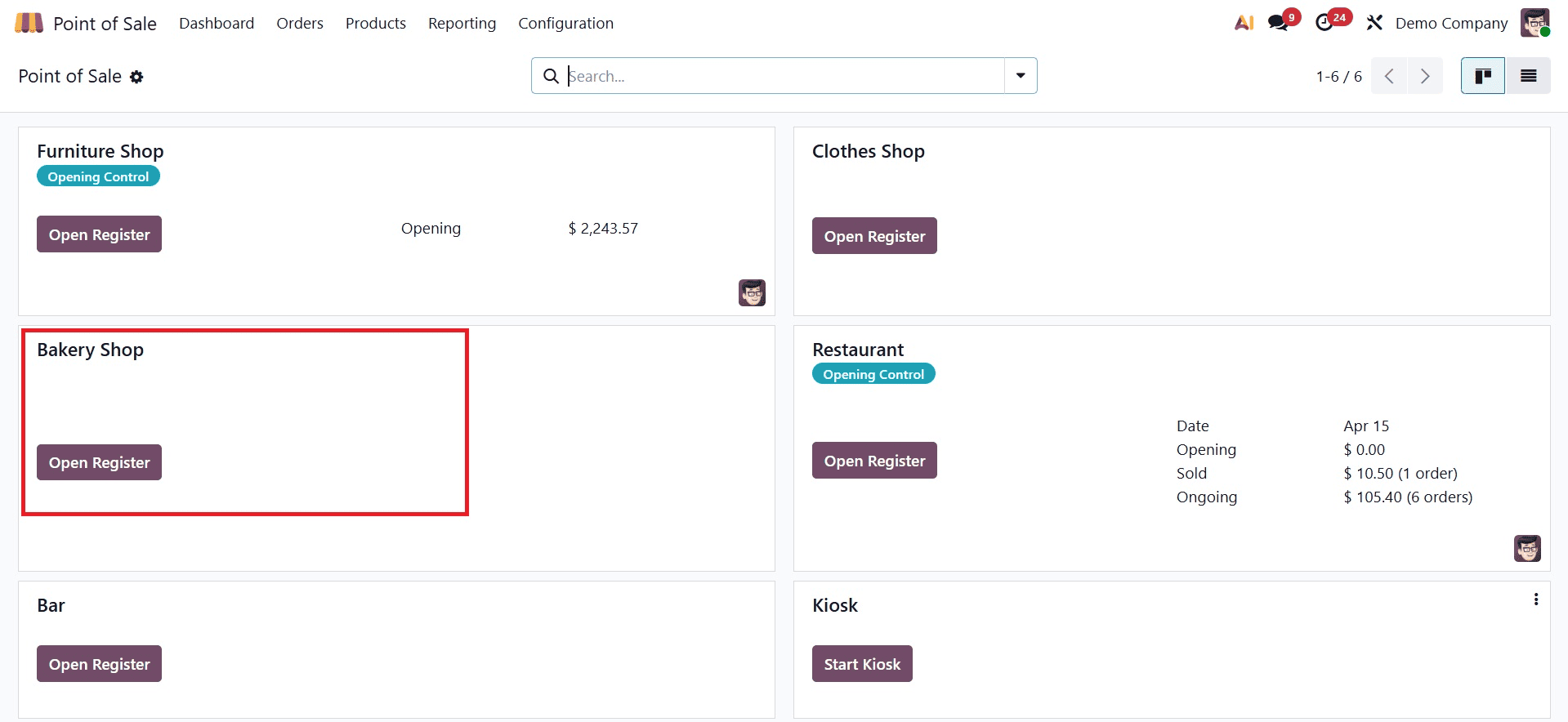Click the Restaurant card title
1568x722 pixels.
[858, 350]
